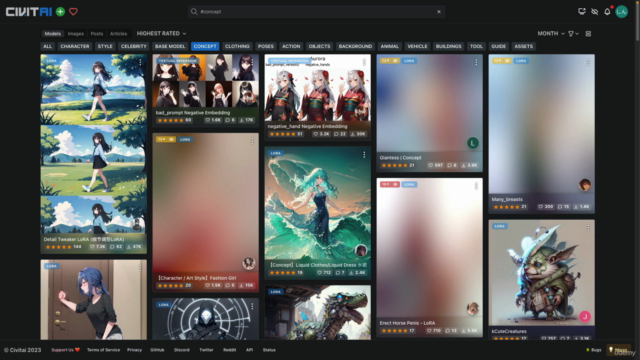Open bad_prompt Negative Embedding title

pos(193,113)
